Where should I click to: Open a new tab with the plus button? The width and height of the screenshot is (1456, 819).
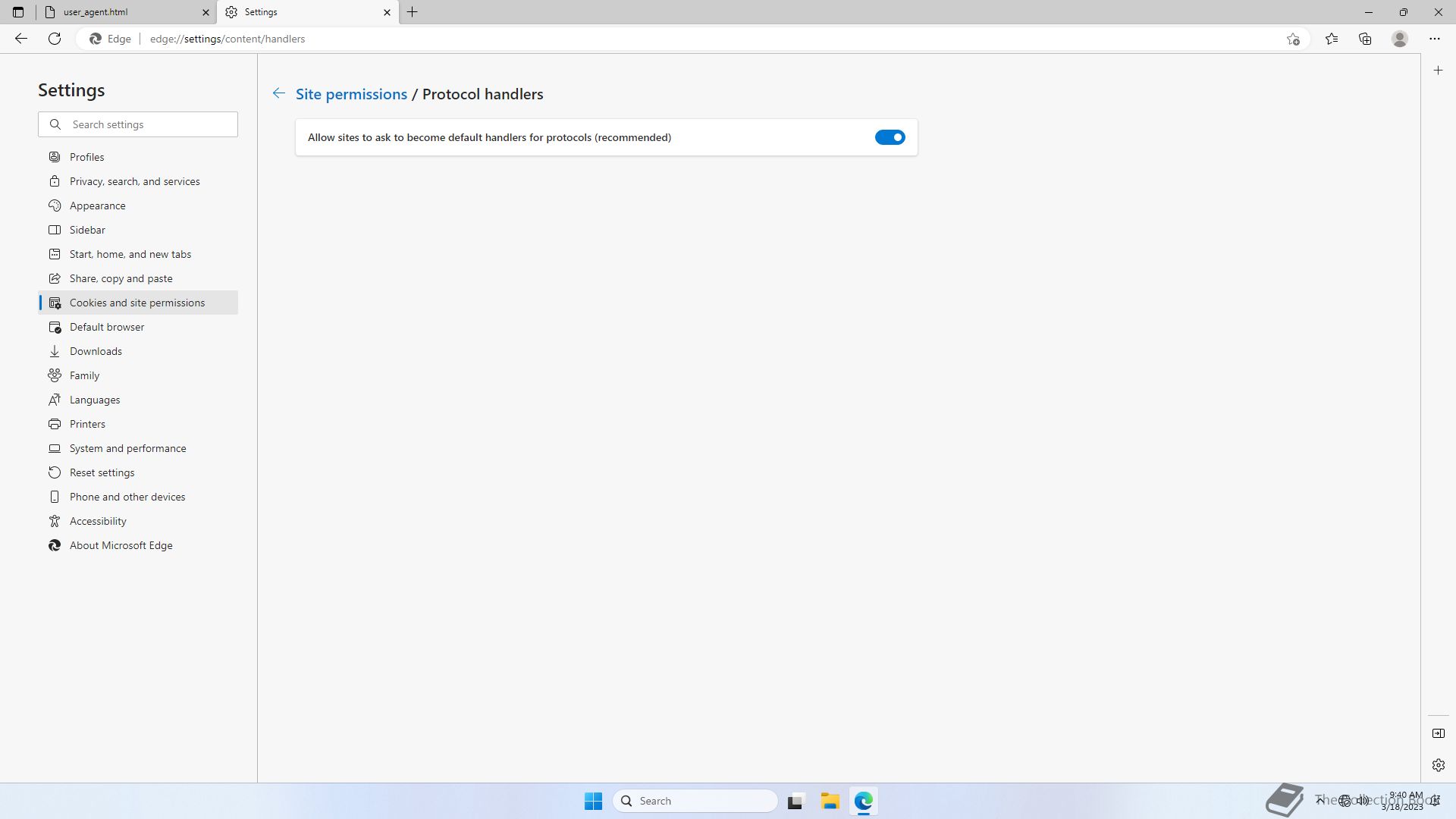(413, 12)
